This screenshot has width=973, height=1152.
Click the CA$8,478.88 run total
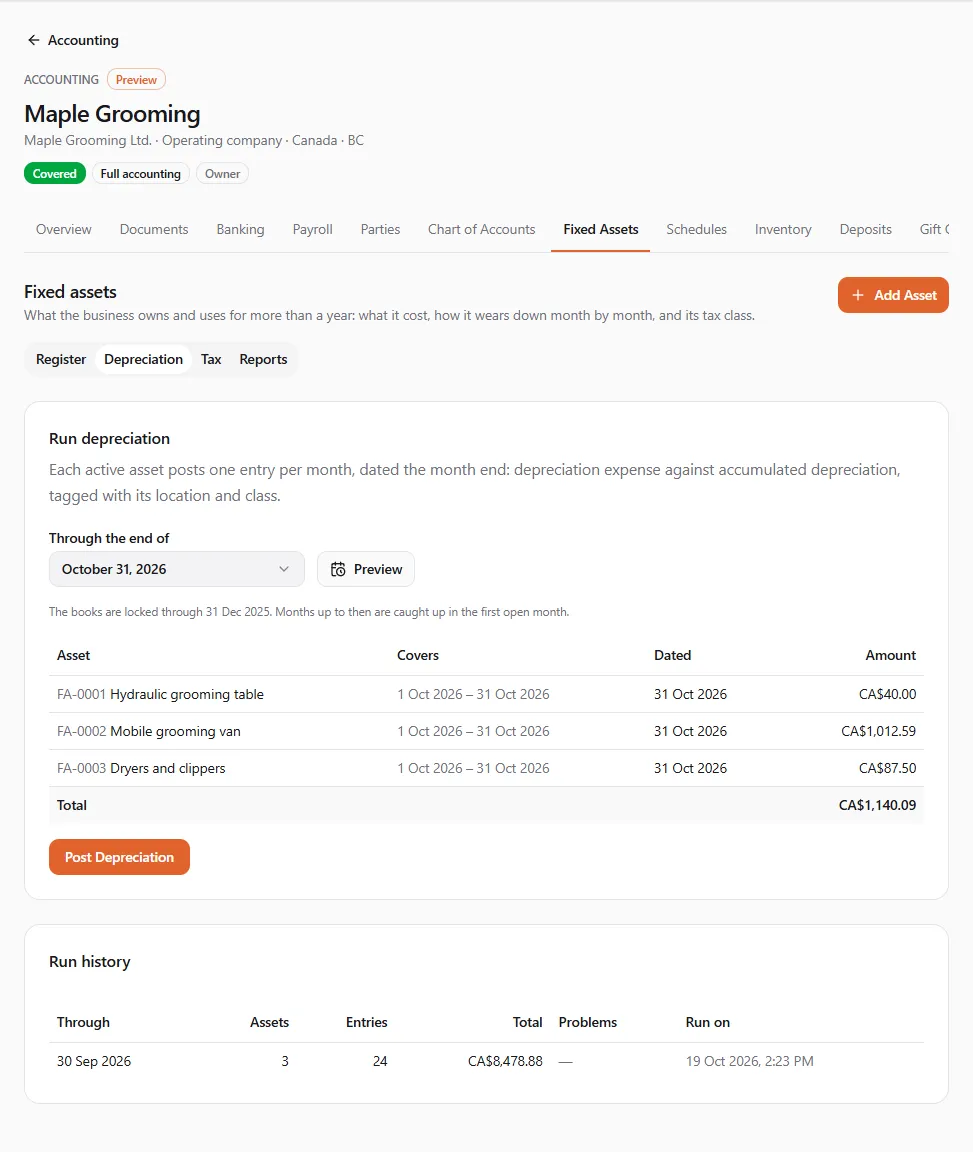505,1061
